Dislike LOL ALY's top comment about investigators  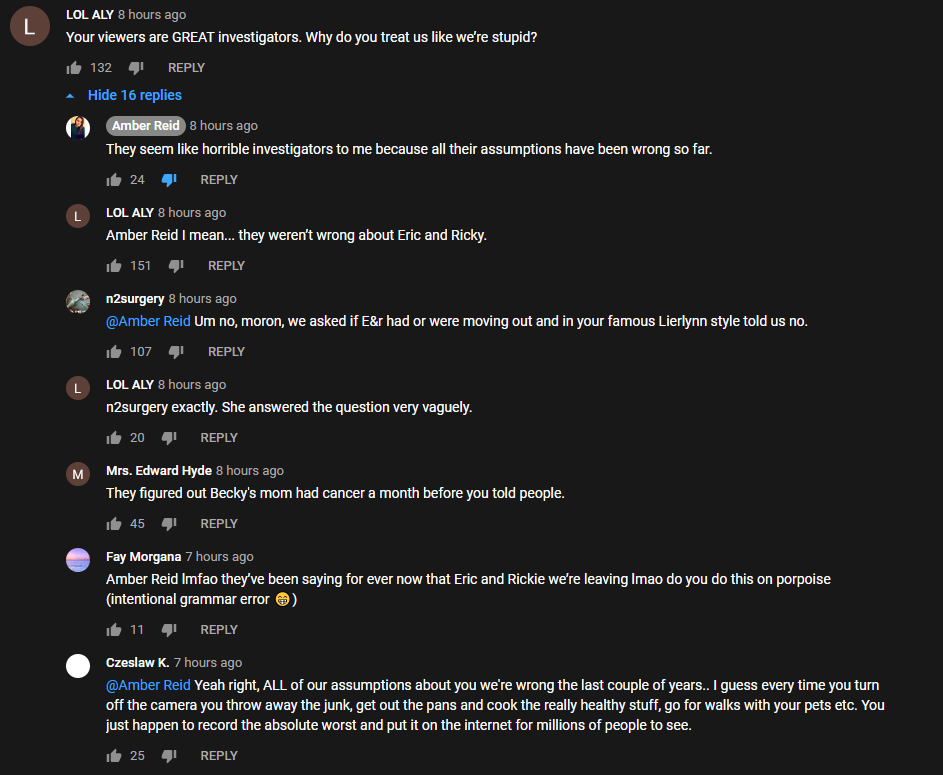pos(137,68)
